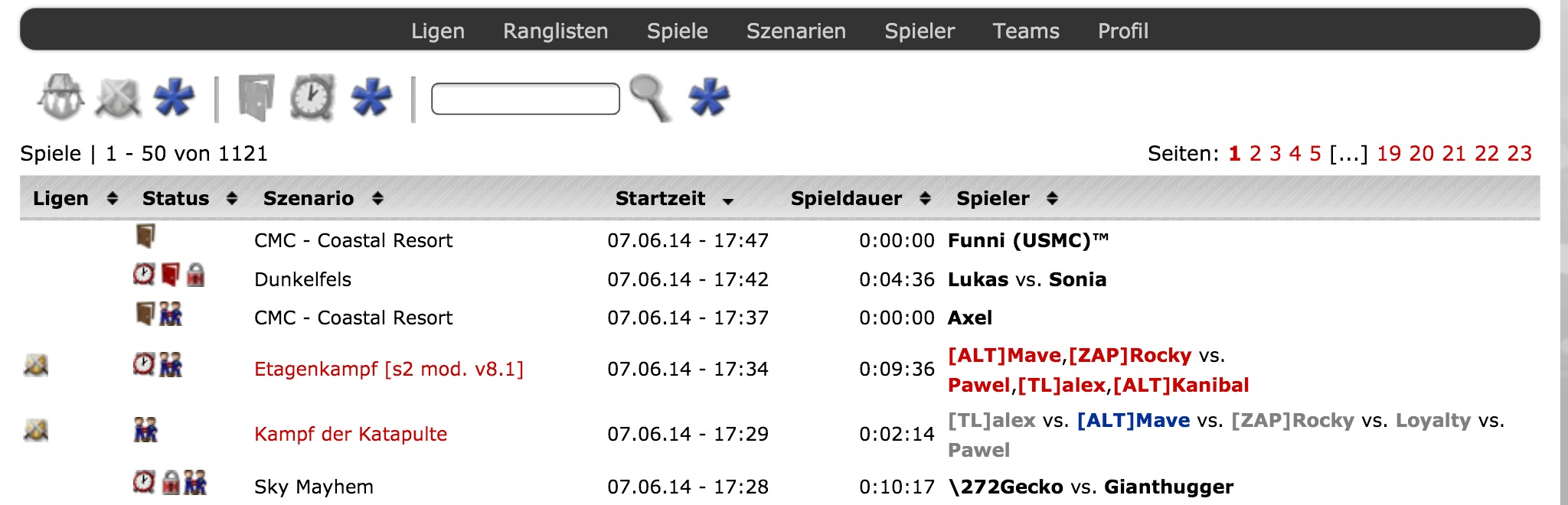Toggle the crossed-swords shield filter
This screenshot has width=1568, height=505.
(118, 98)
